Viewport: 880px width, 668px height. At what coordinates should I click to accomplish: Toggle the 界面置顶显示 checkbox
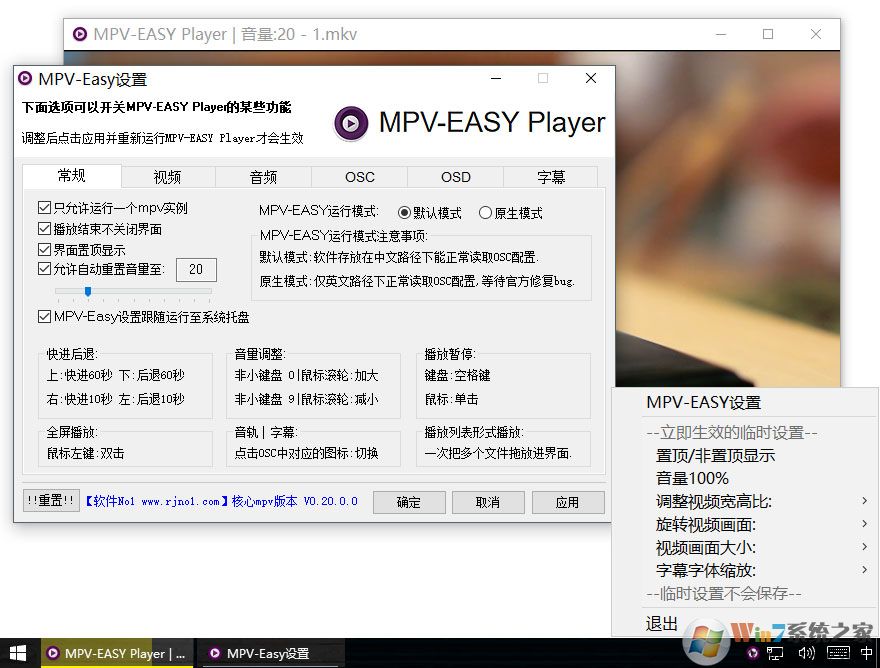[44, 246]
